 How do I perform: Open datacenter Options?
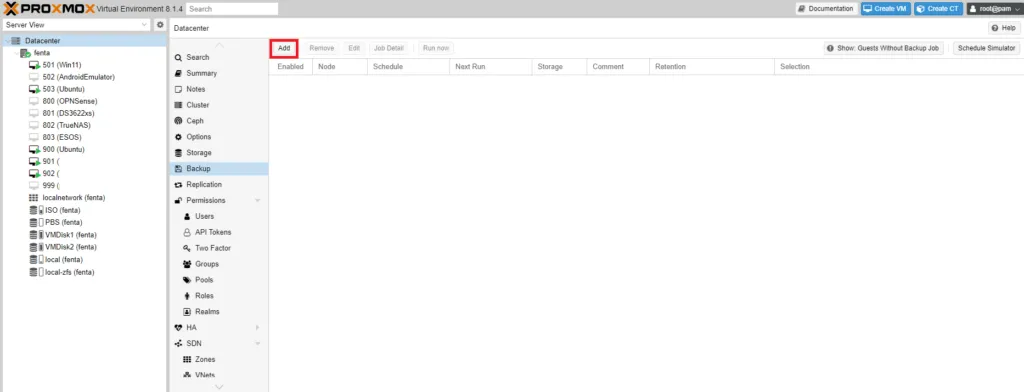pos(219,137)
